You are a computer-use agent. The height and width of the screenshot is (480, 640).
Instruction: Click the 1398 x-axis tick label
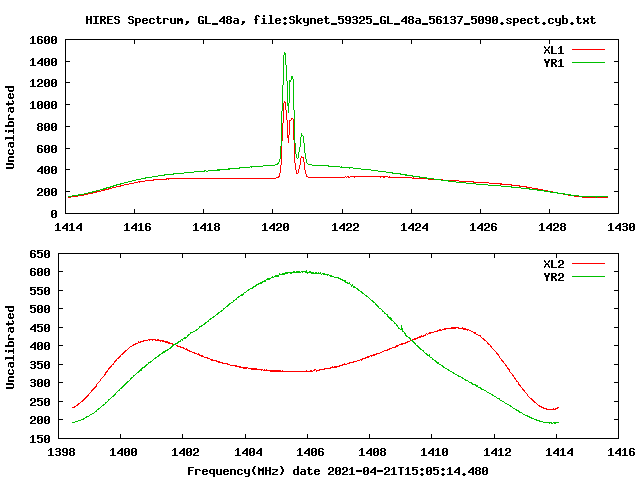click(x=61, y=452)
